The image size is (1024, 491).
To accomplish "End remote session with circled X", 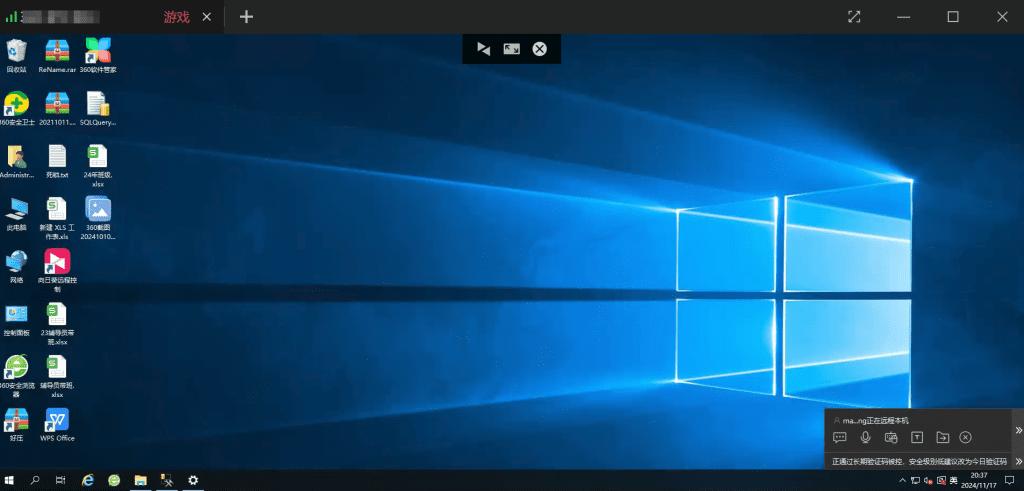I will click(965, 437).
